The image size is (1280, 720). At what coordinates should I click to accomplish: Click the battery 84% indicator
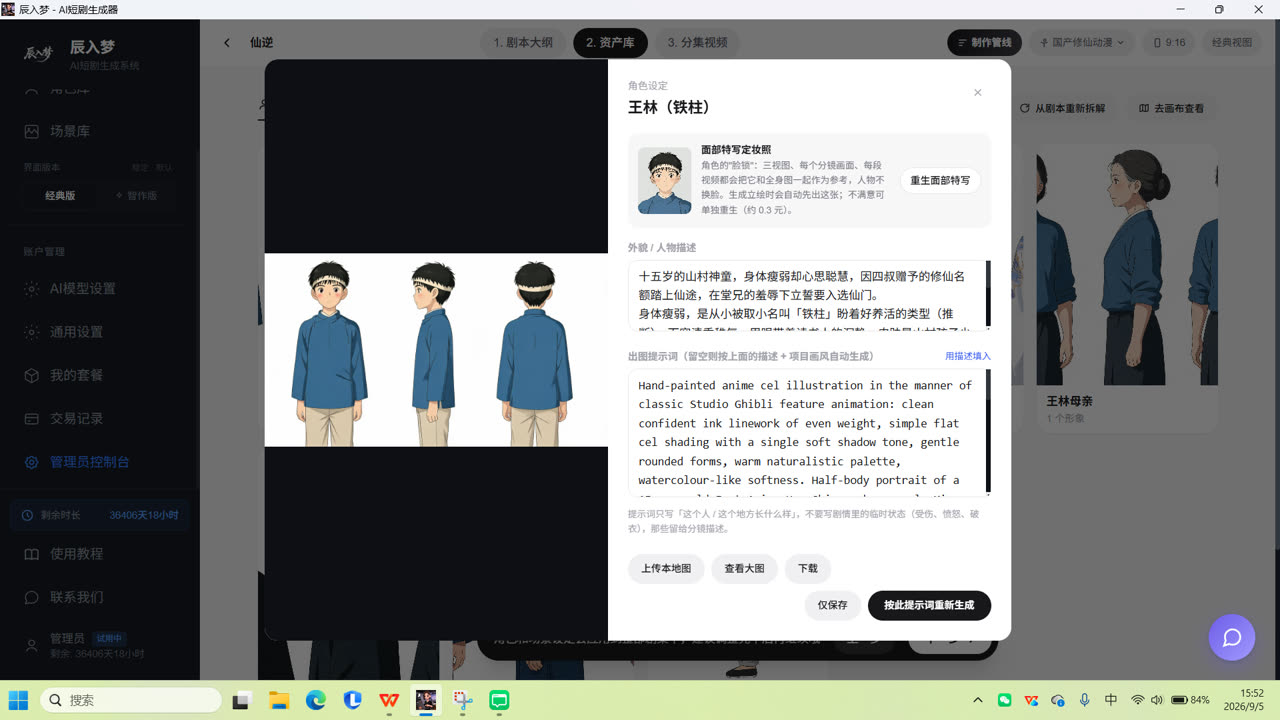pyautogui.click(x=1191, y=700)
